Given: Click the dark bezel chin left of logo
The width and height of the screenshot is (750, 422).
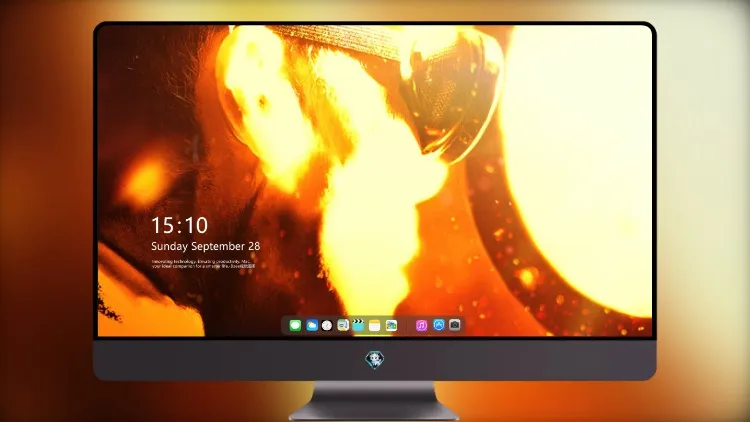Looking at the screenshot, I should [230, 360].
